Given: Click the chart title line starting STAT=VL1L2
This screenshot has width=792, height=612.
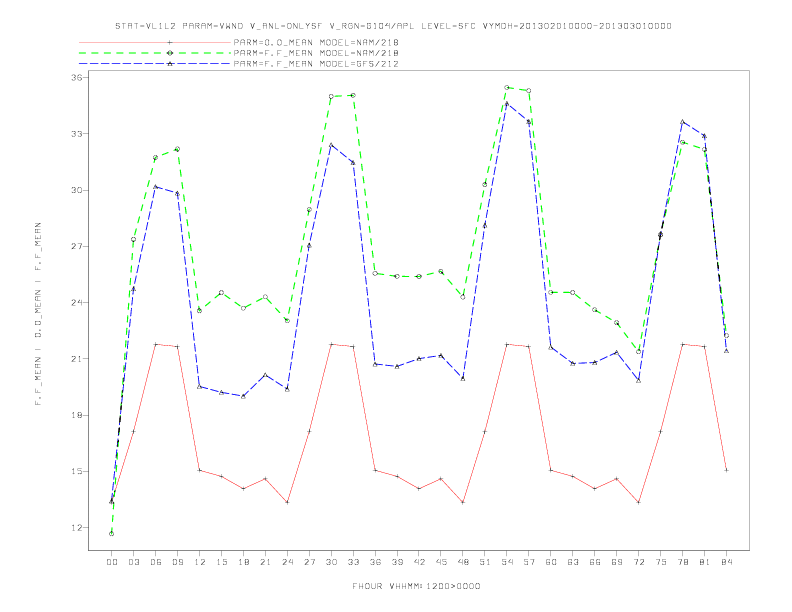Looking at the screenshot, I should click(393, 26).
